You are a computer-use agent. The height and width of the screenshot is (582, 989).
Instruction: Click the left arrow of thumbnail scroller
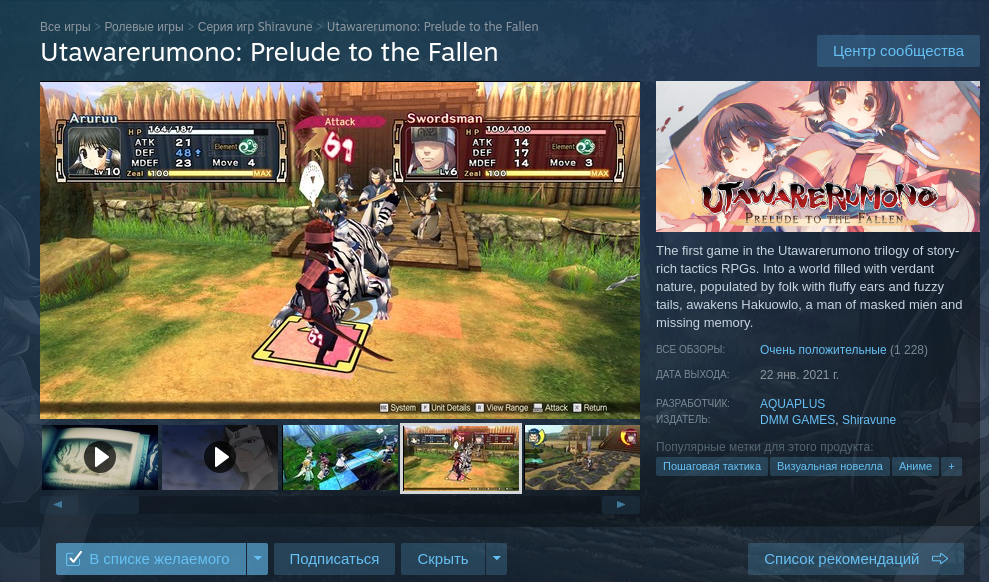click(x=58, y=504)
